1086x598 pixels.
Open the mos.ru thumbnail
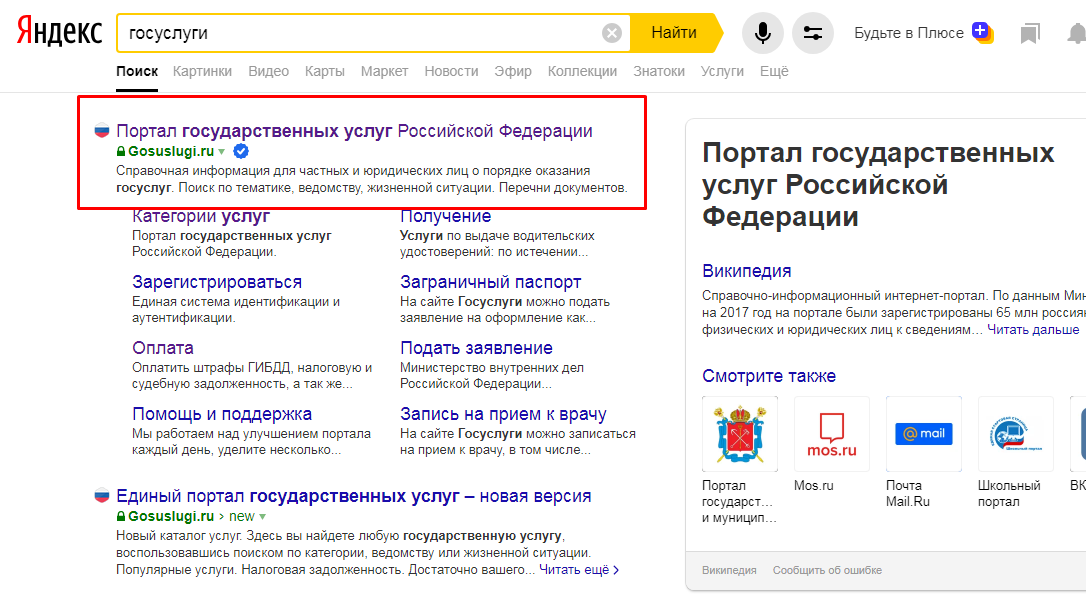pos(832,434)
